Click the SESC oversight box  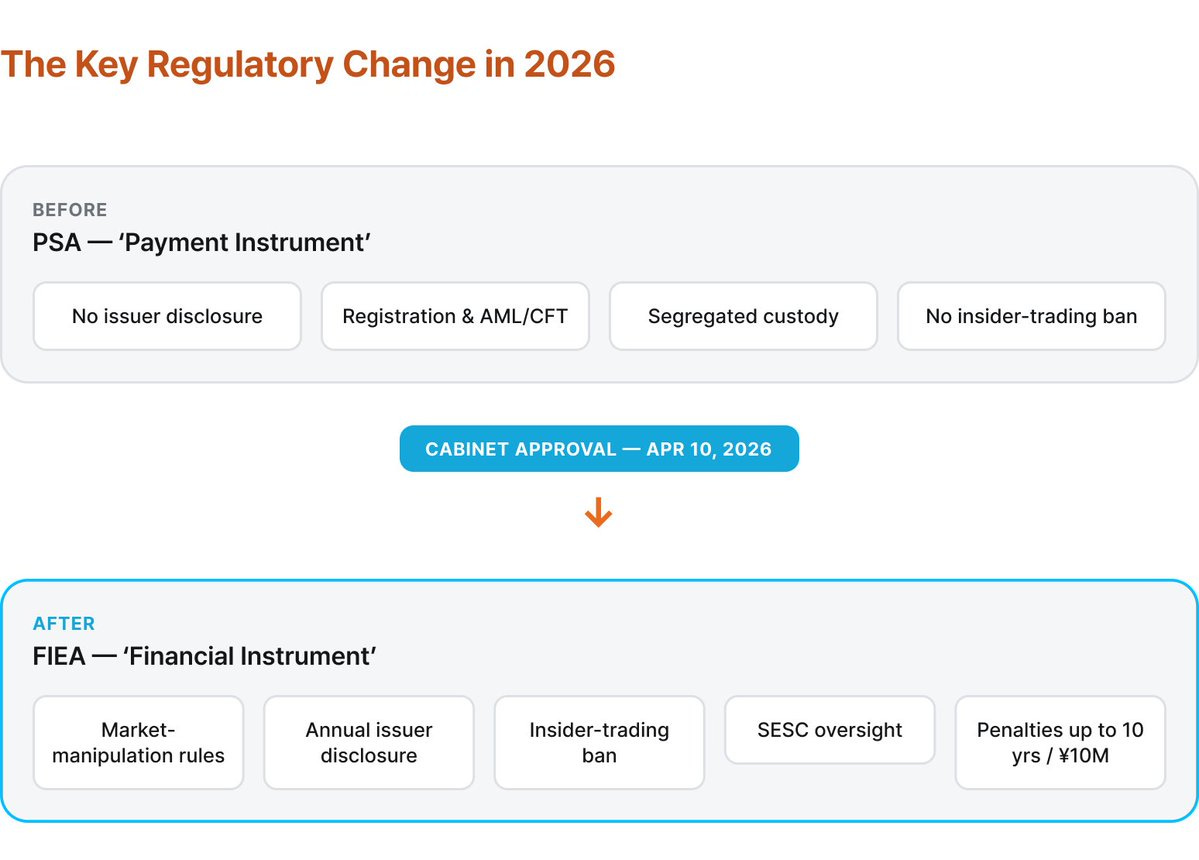830,730
